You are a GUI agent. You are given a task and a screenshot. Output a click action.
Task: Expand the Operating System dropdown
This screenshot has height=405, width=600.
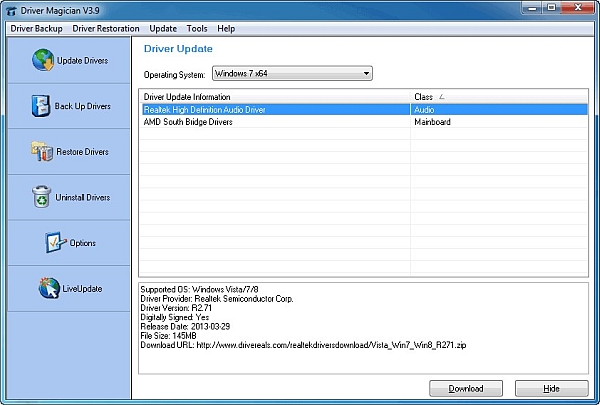coord(367,73)
